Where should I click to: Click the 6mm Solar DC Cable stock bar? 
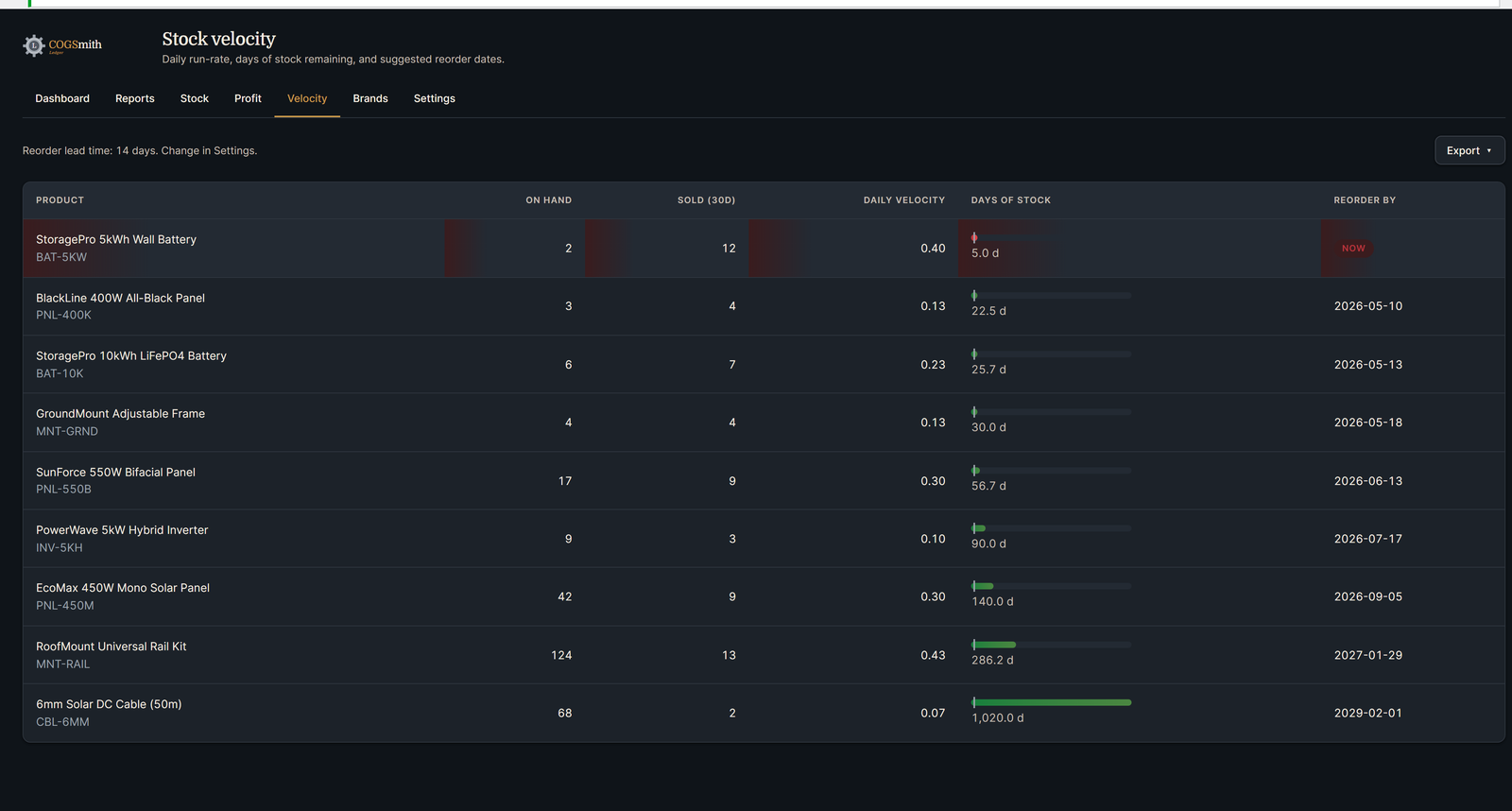(x=1051, y=702)
